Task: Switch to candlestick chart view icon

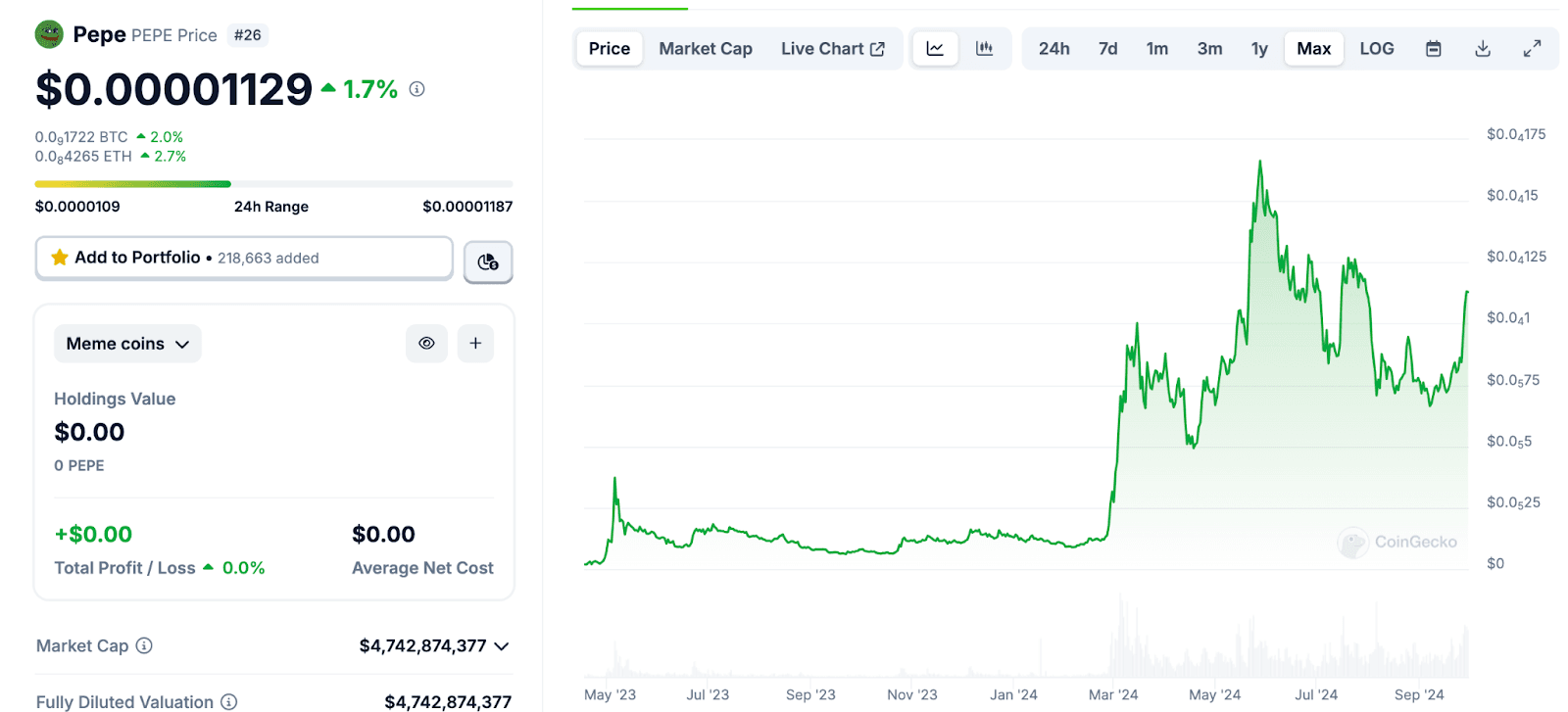Action: [x=985, y=49]
